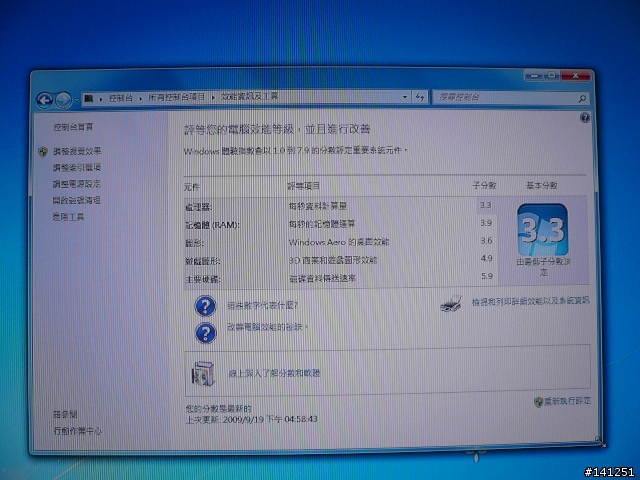
Task: Click the gaming graphics subscore 4.9
Action: (x=487, y=258)
